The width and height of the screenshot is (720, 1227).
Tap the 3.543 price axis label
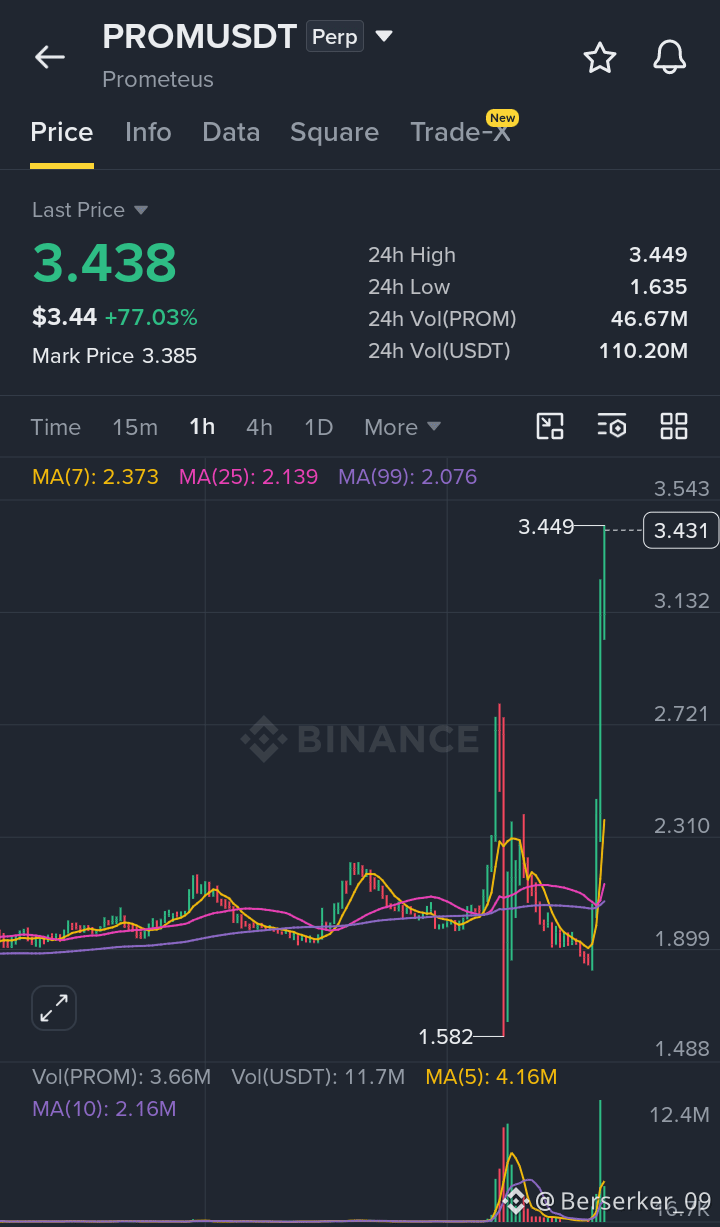click(681, 489)
